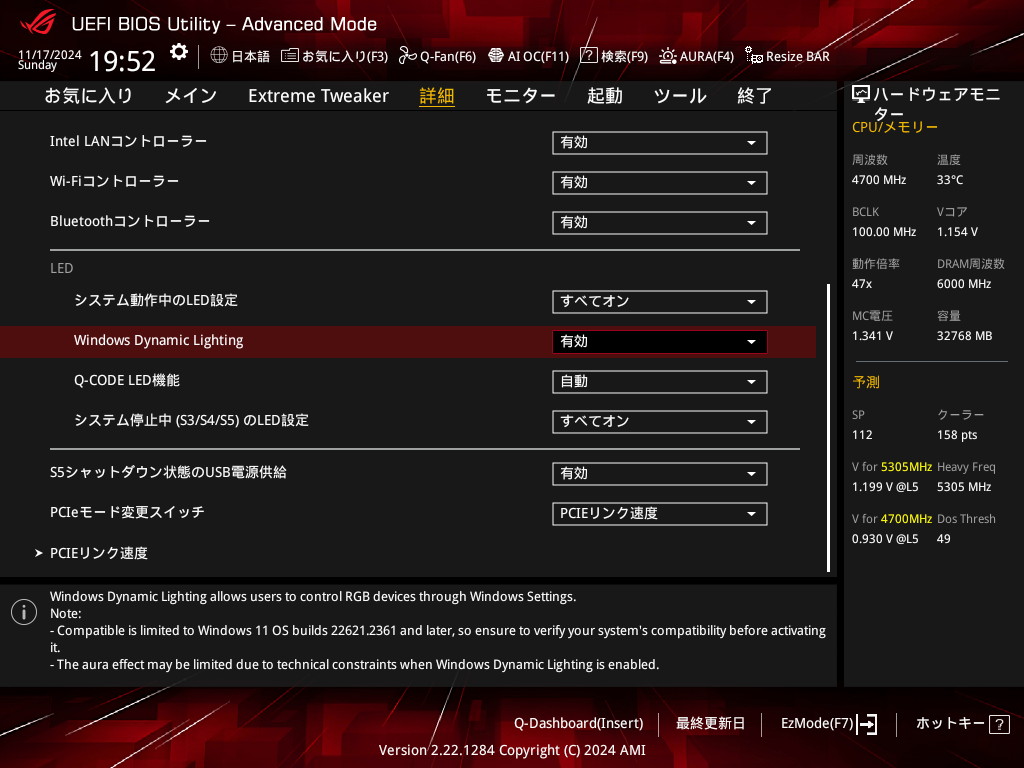Click the Dos Thresh value 49
The width and height of the screenshot is (1024, 768).
pyautogui.click(x=944, y=539)
